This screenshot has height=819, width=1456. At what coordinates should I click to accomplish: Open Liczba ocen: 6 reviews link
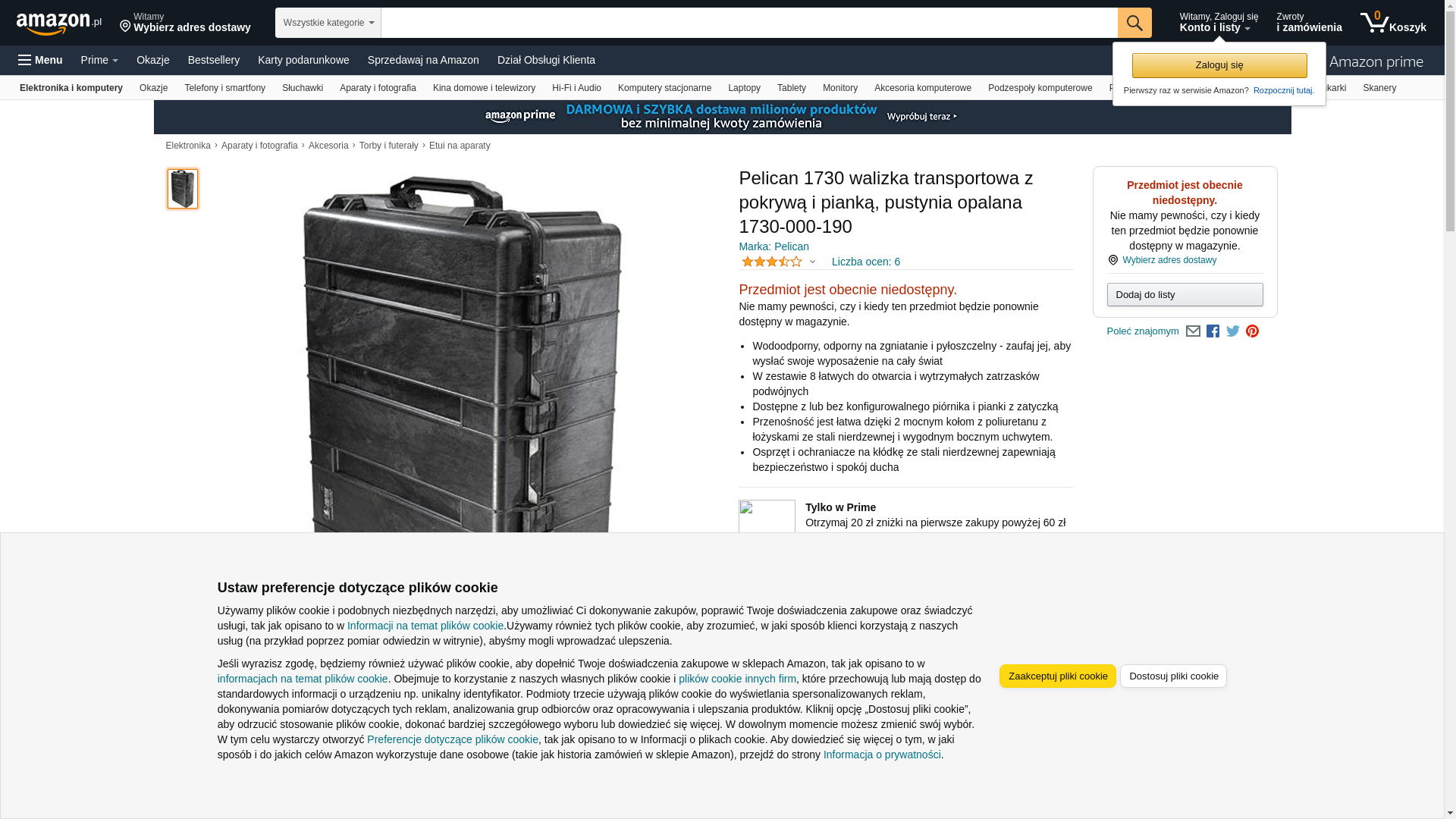[x=866, y=262]
